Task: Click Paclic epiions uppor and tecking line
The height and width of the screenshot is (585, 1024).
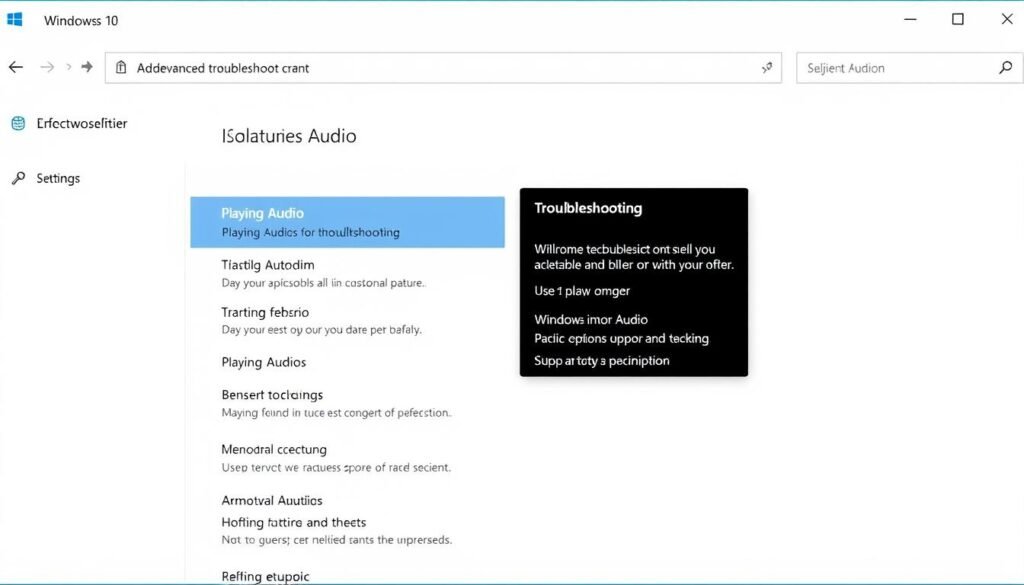Action: pos(622,338)
